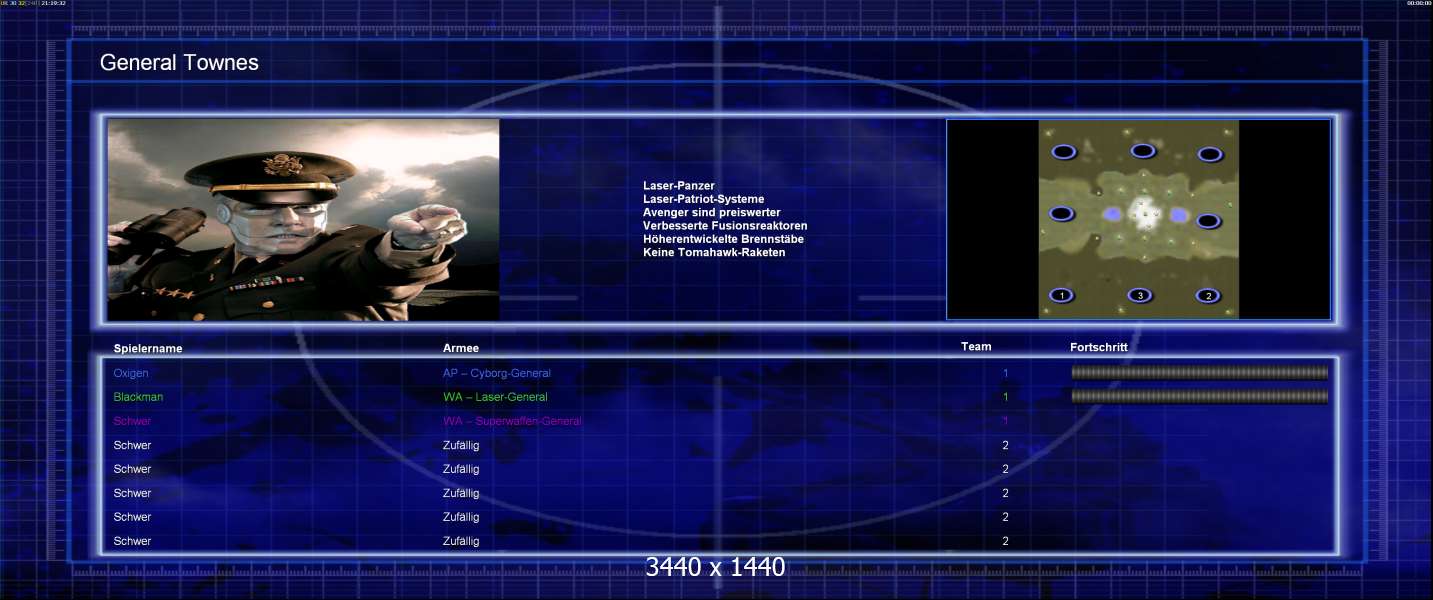Click the Fortschritt column header
The width and height of the screenshot is (1433, 600).
pyautogui.click(x=1099, y=348)
